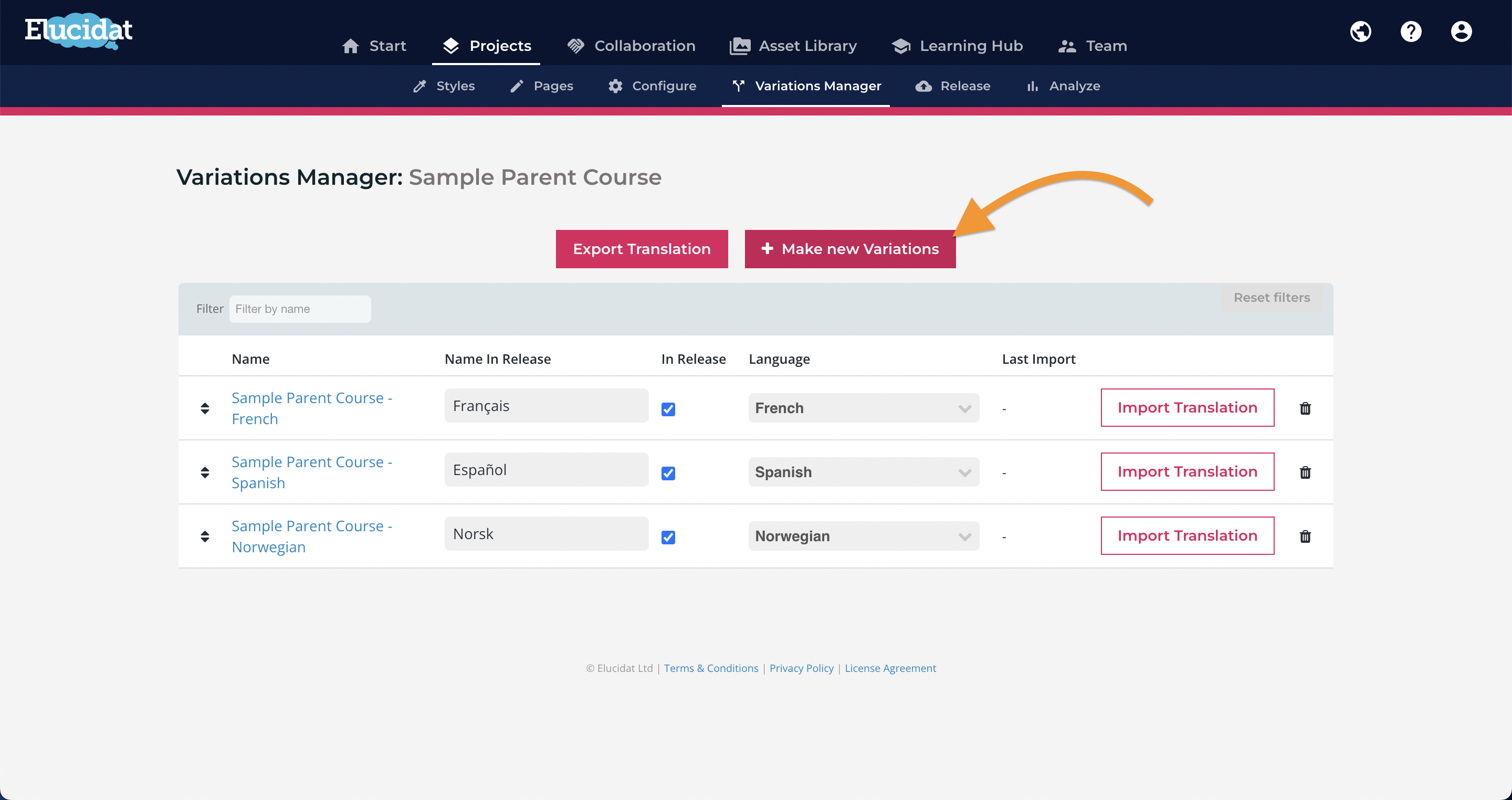Import Translation for the French variation
This screenshot has width=1512, height=800.
(1187, 407)
